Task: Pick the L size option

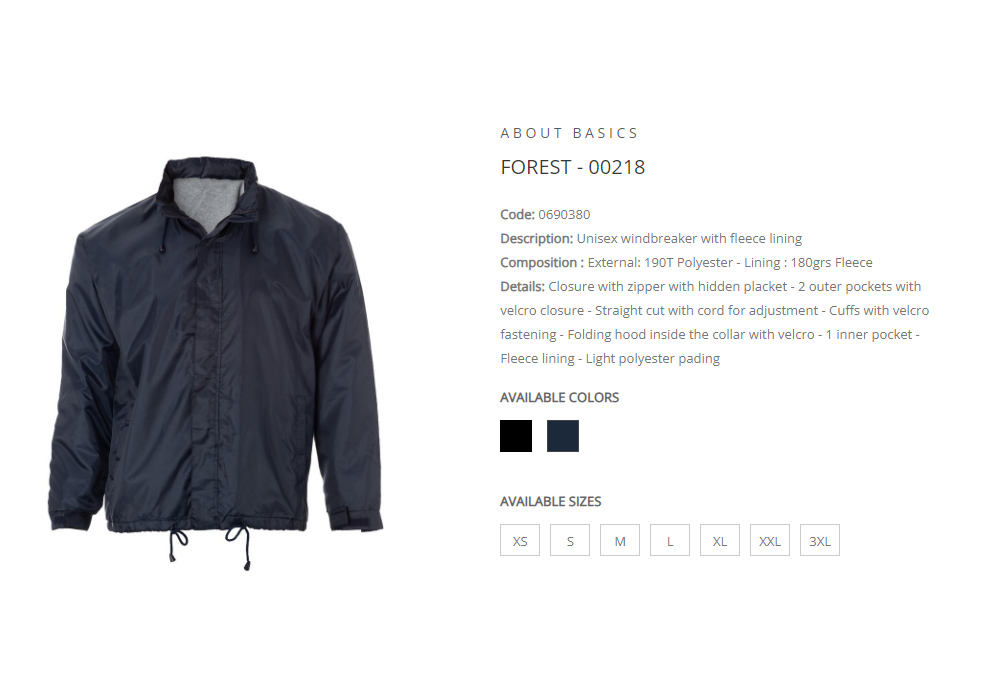Action: [x=670, y=540]
